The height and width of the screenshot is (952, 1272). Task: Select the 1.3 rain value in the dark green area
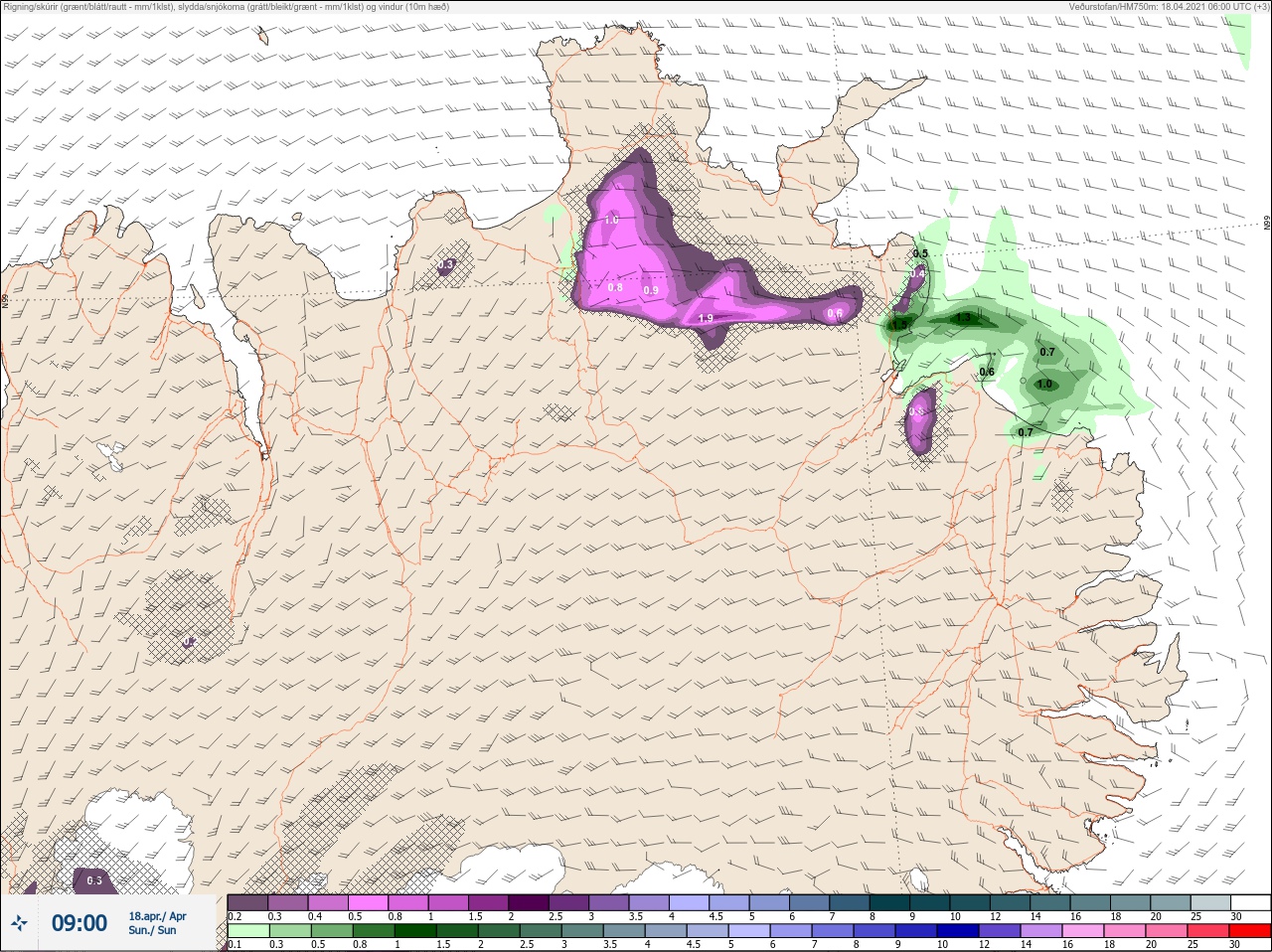tap(963, 318)
